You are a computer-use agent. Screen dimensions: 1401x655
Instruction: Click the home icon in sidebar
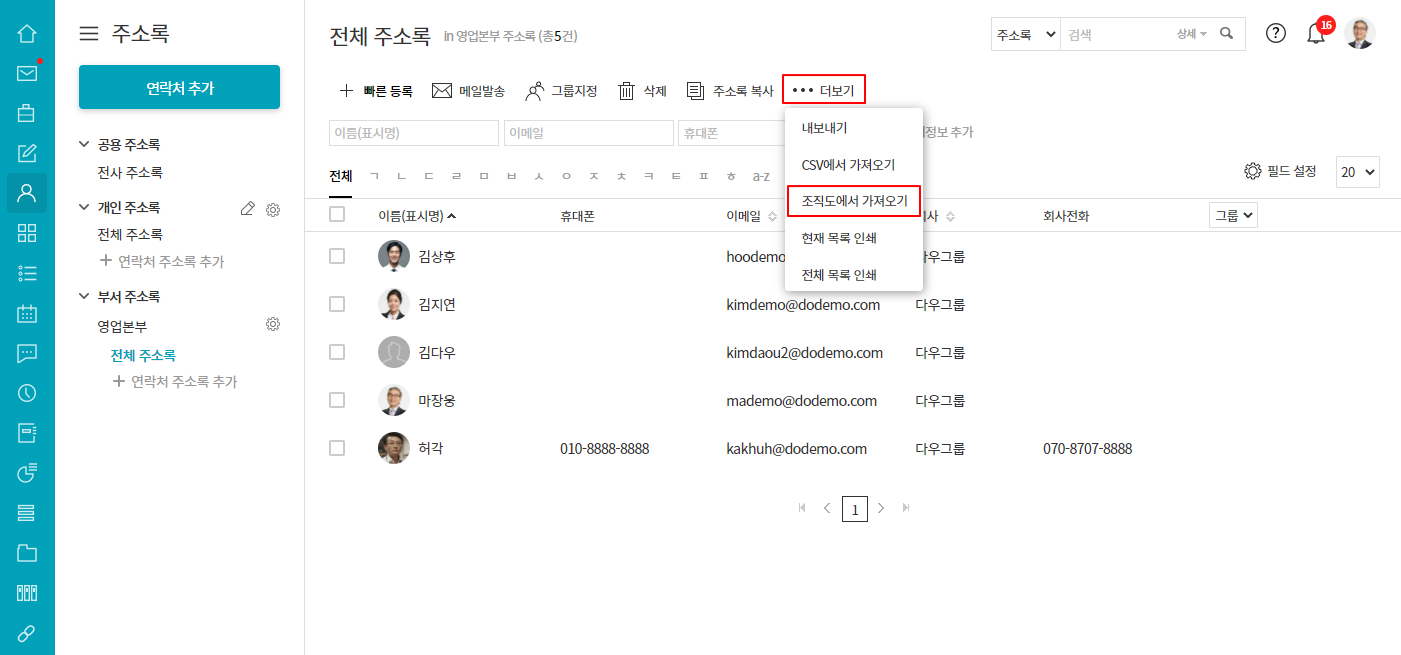click(x=27, y=33)
